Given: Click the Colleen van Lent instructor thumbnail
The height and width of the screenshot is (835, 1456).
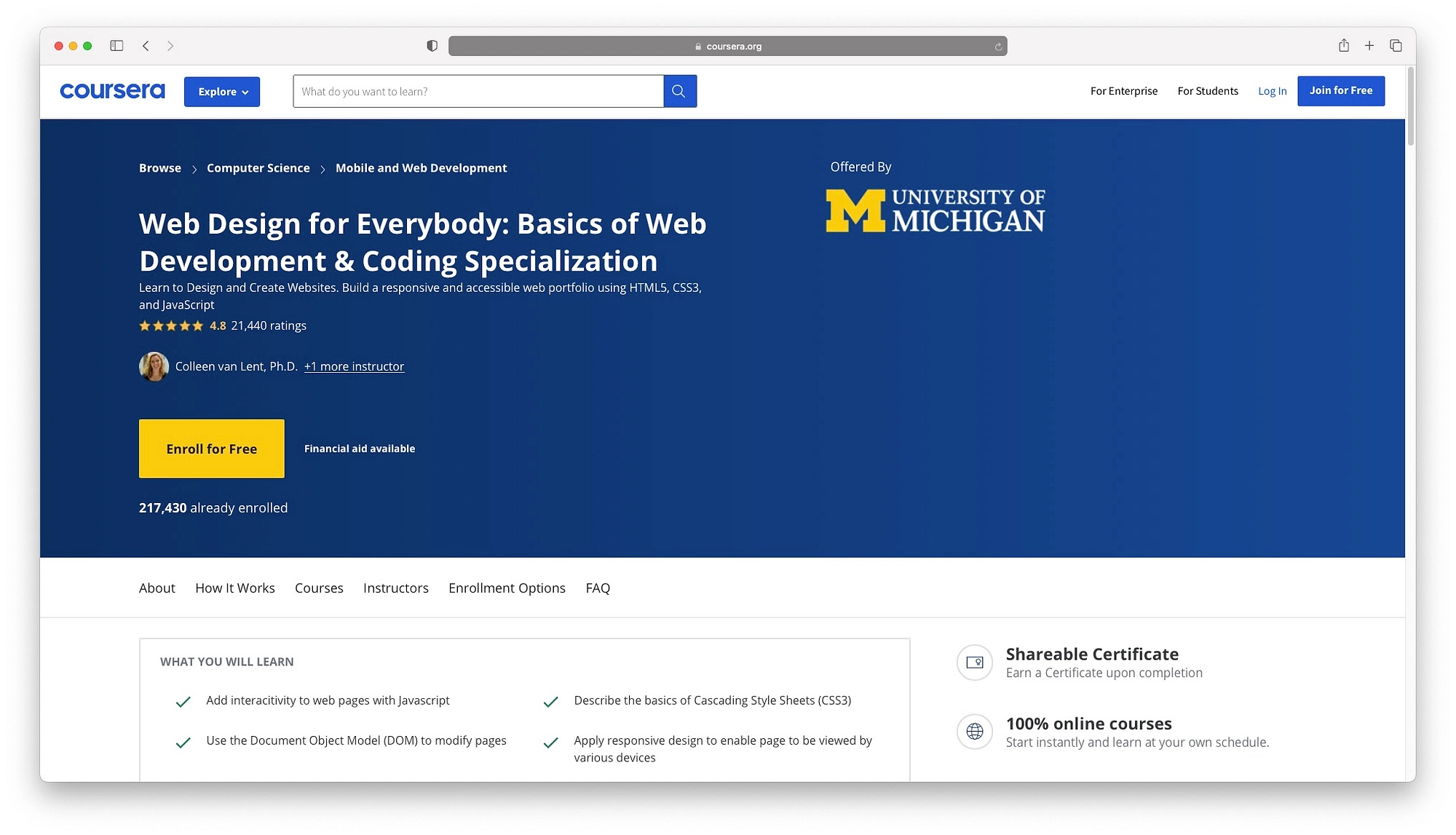Looking at the screenshot, I should [x=153, y=365].
